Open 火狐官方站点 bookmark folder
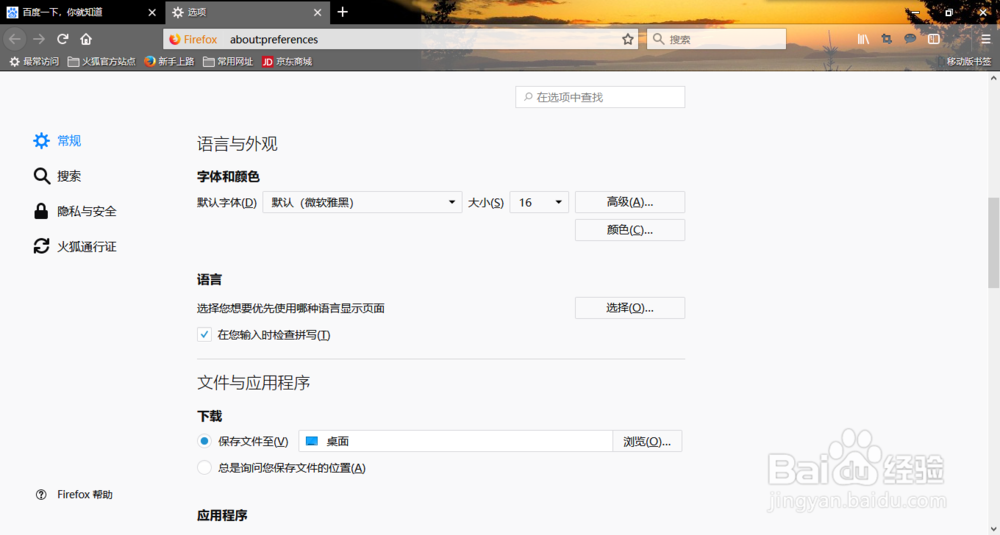Screen dimensions: 1000x535 pyautogui.click(x=101, y=62)
